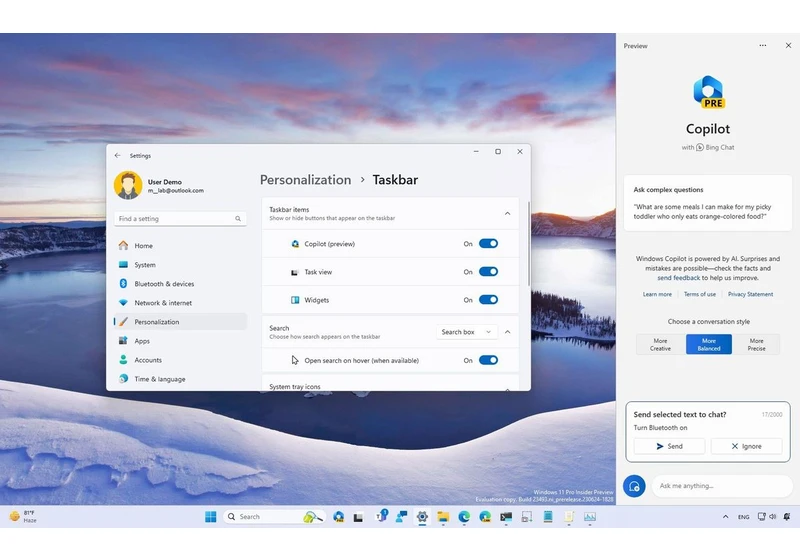Click the Settings window scrollbar

(x=528, y=244)
